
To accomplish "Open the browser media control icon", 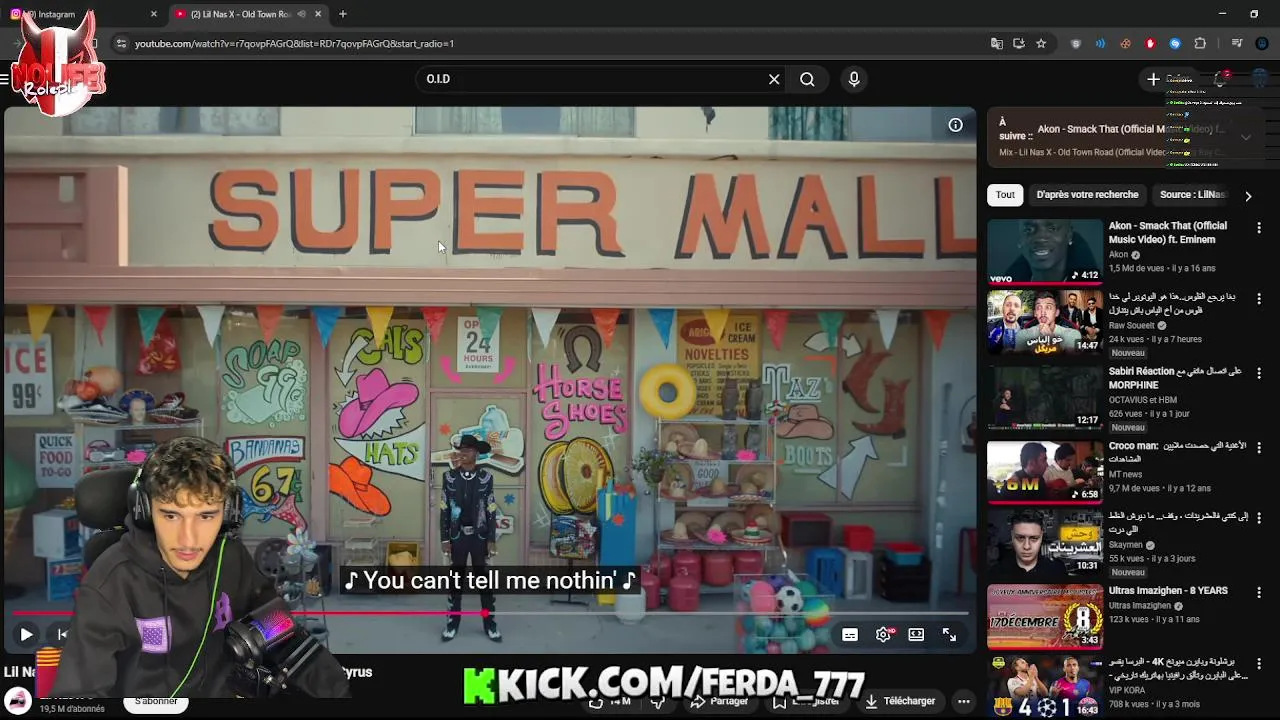I will (x=1237, y=43).
